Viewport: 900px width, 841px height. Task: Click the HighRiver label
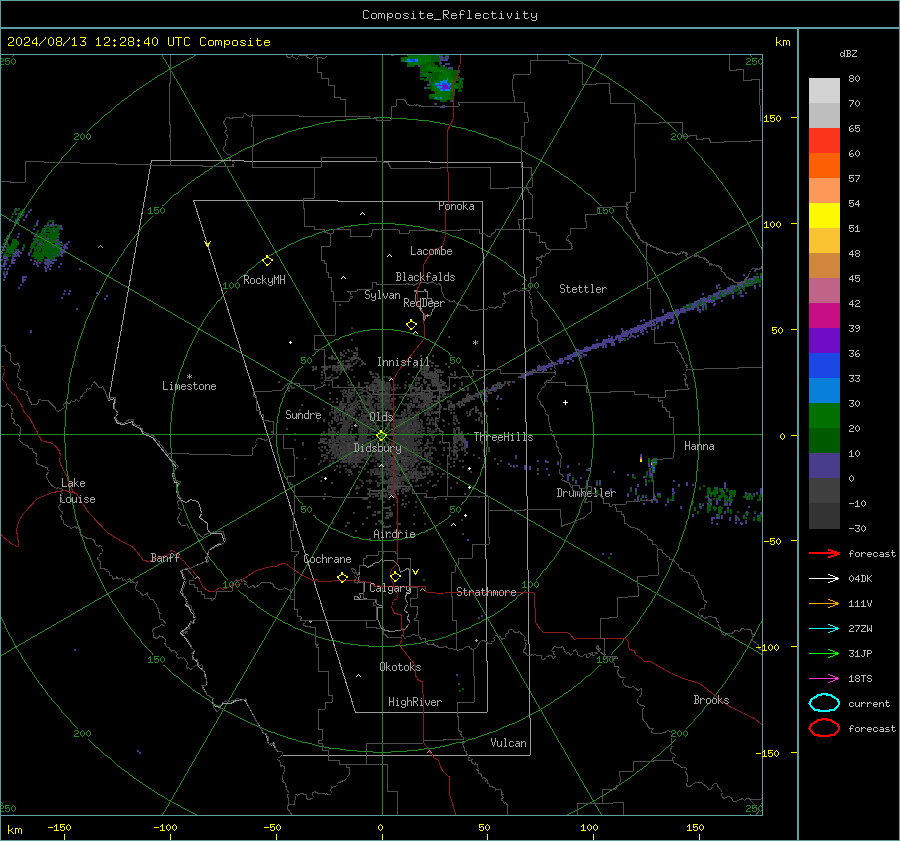[415, 702]
